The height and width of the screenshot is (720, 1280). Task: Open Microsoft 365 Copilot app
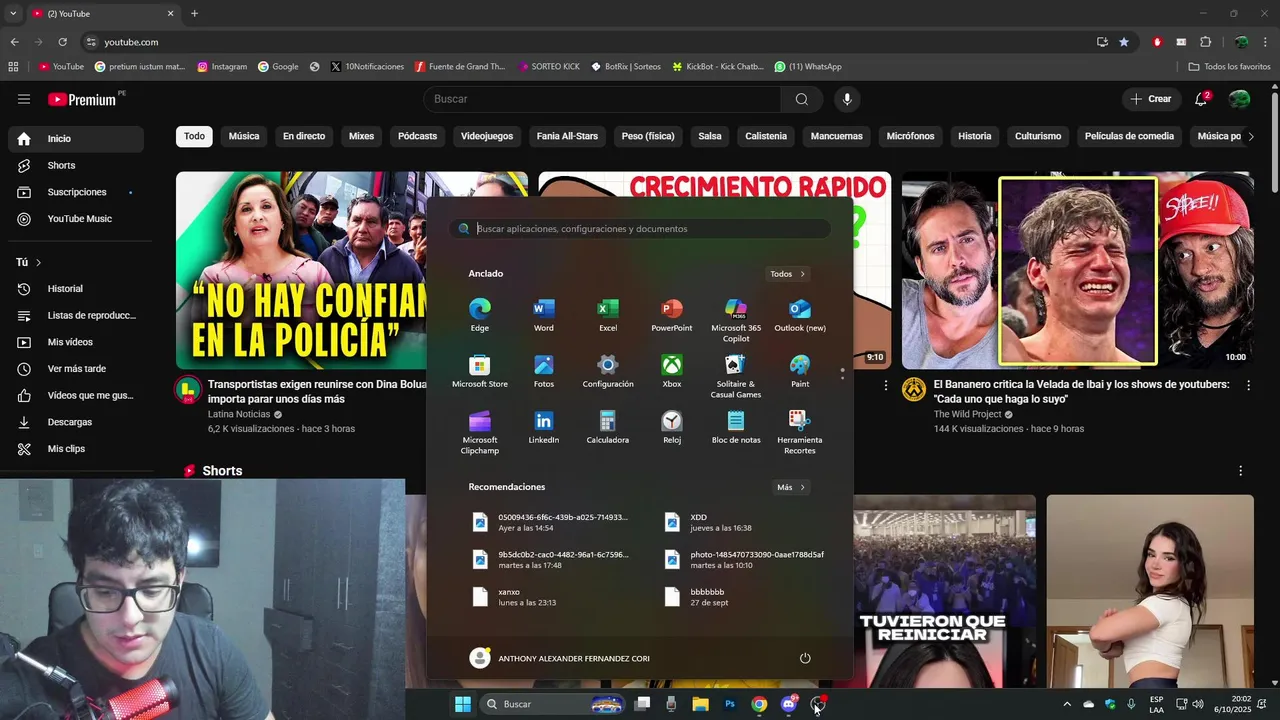(736, 320)
